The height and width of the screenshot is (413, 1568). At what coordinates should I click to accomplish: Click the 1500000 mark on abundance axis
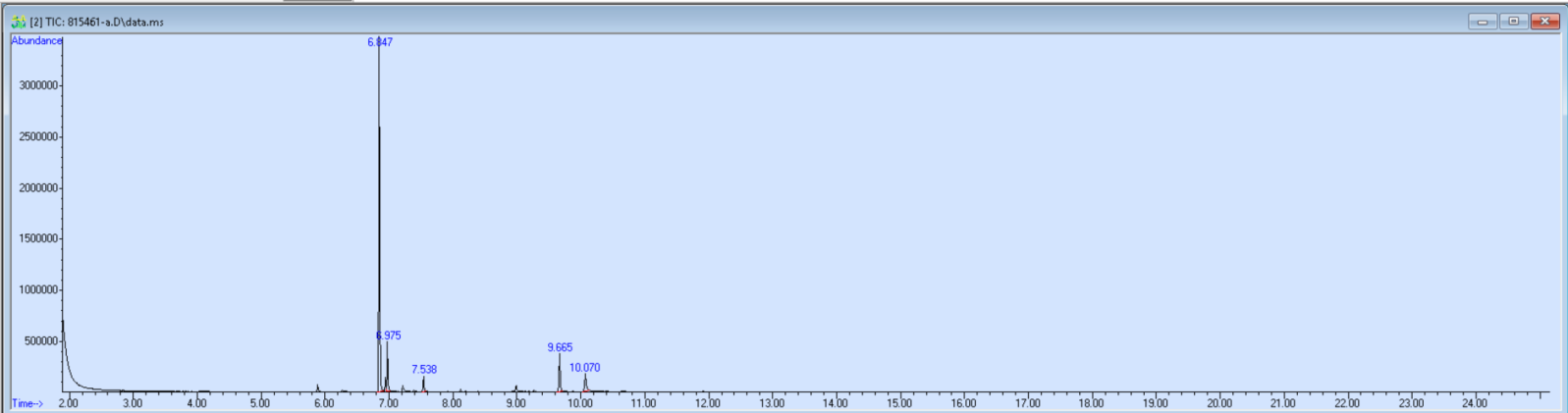coord(39,238)
